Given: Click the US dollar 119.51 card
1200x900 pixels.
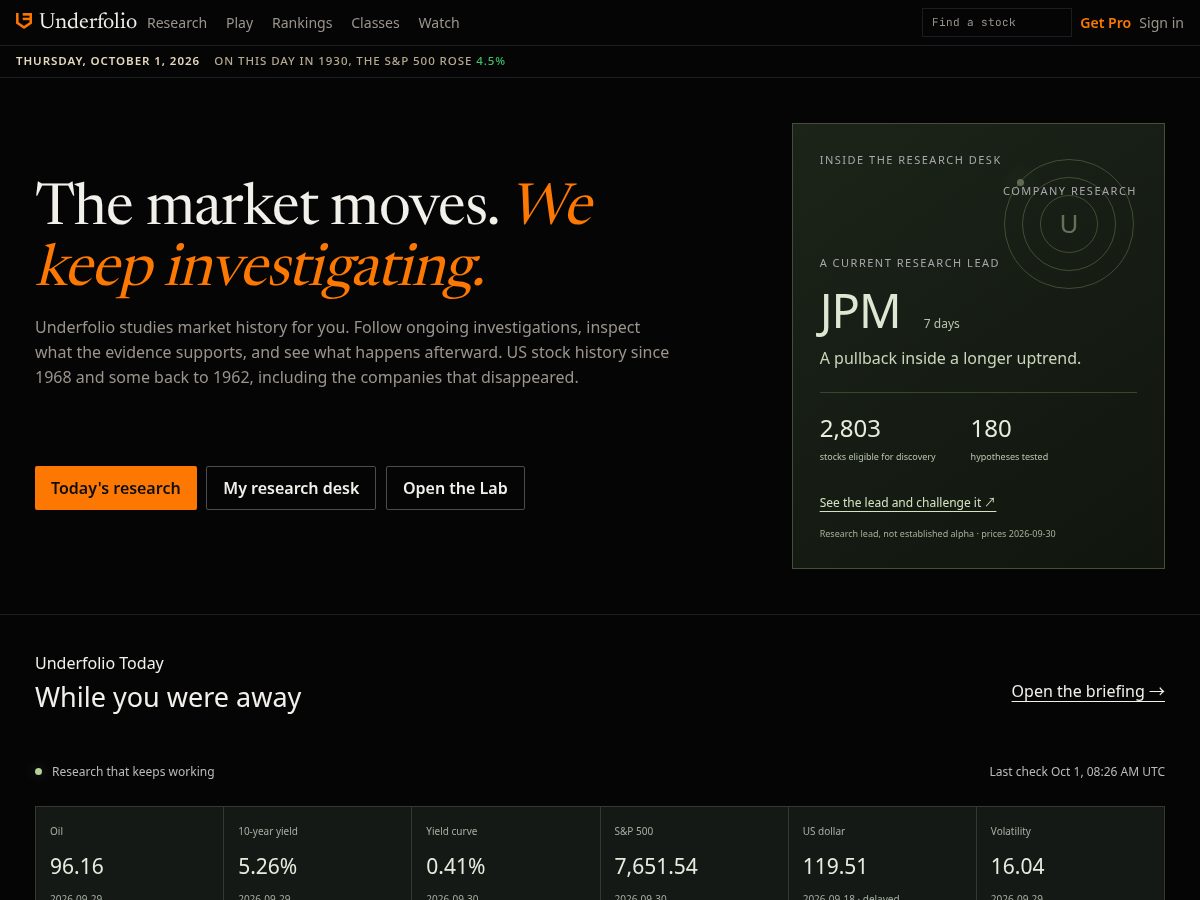Looking at the screenshot, I should [882, 854].
